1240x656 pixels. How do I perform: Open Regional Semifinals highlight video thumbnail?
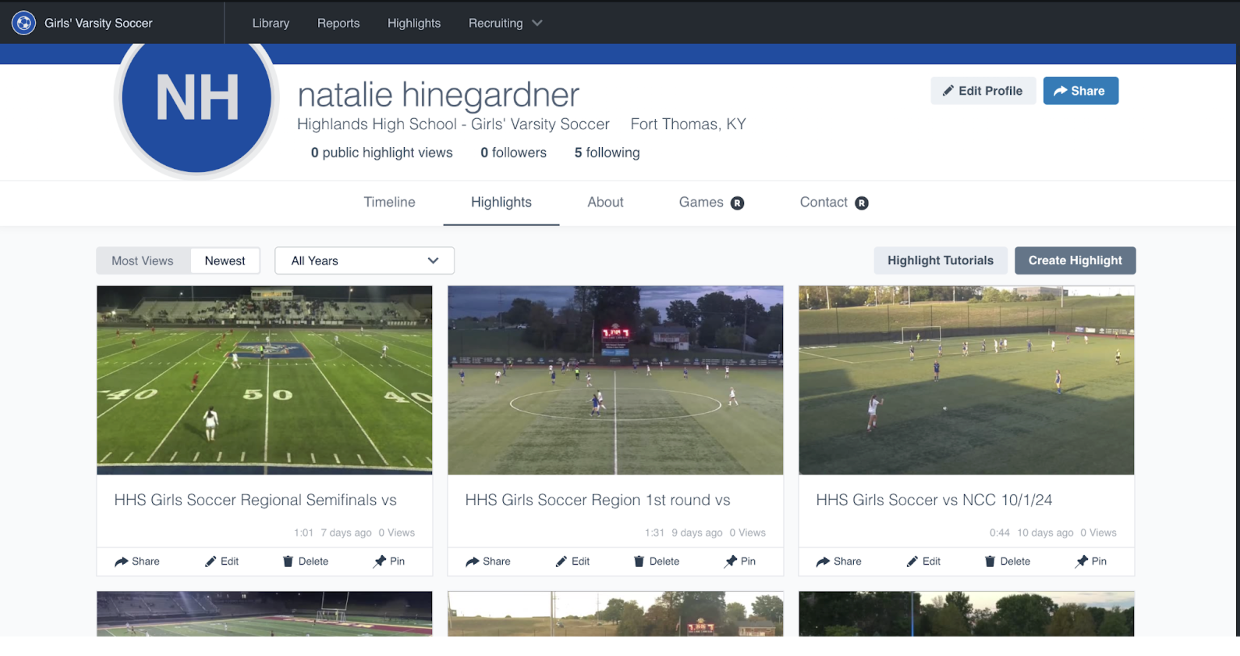(x=265, y=380)
